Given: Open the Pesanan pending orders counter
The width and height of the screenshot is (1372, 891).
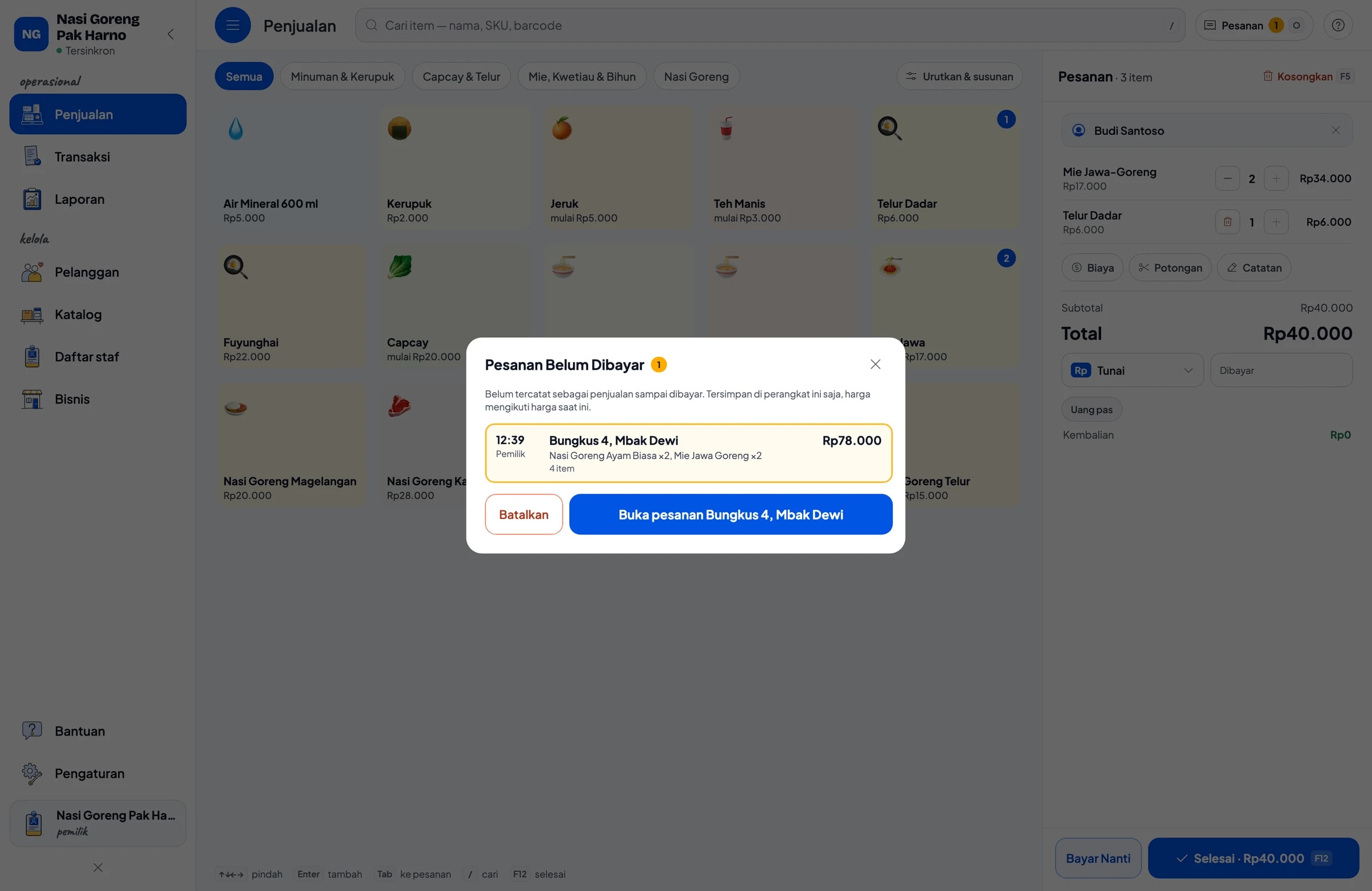Looking at the screenshot, I should click(1253, 25).
